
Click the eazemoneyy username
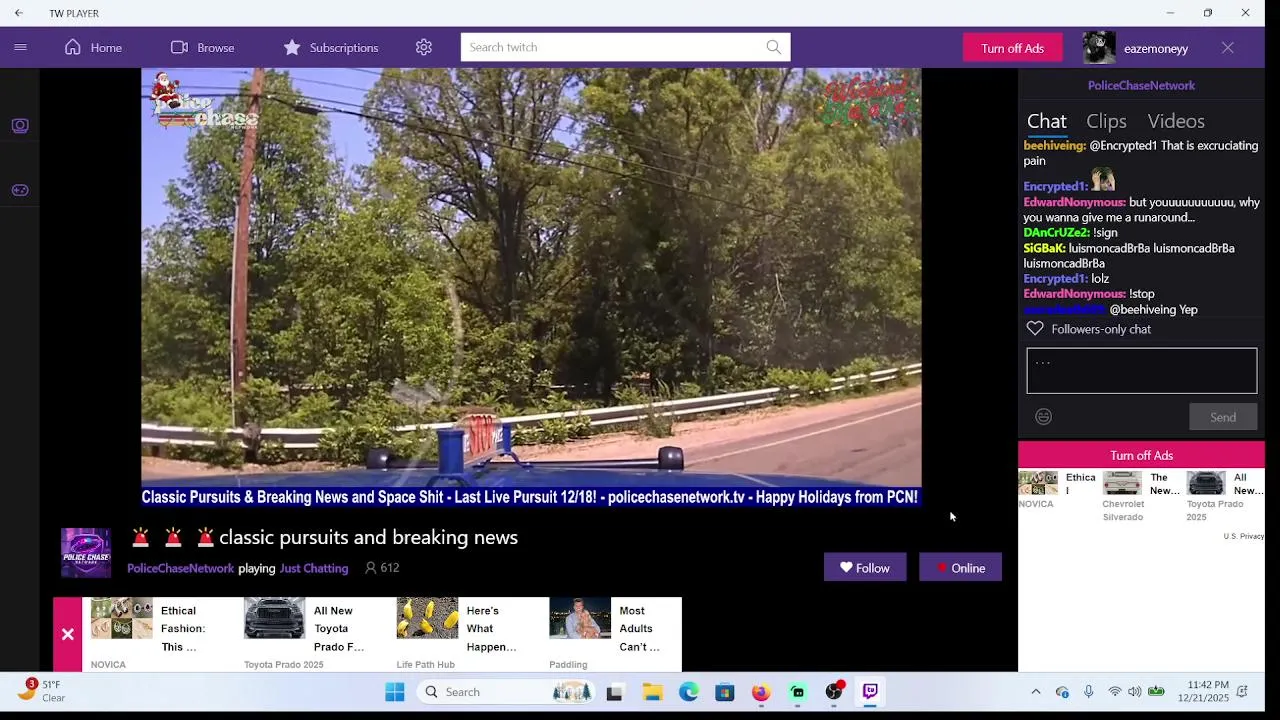pyautogui.click(x=1155, y=48)
